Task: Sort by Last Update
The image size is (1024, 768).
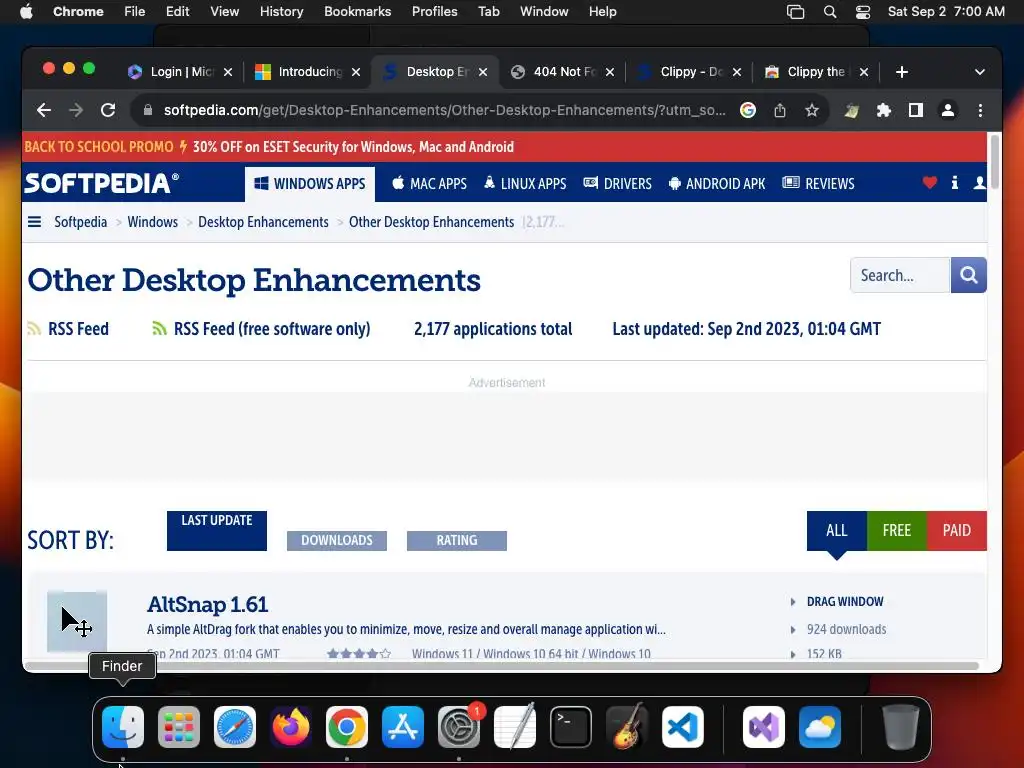Action: 217,530
